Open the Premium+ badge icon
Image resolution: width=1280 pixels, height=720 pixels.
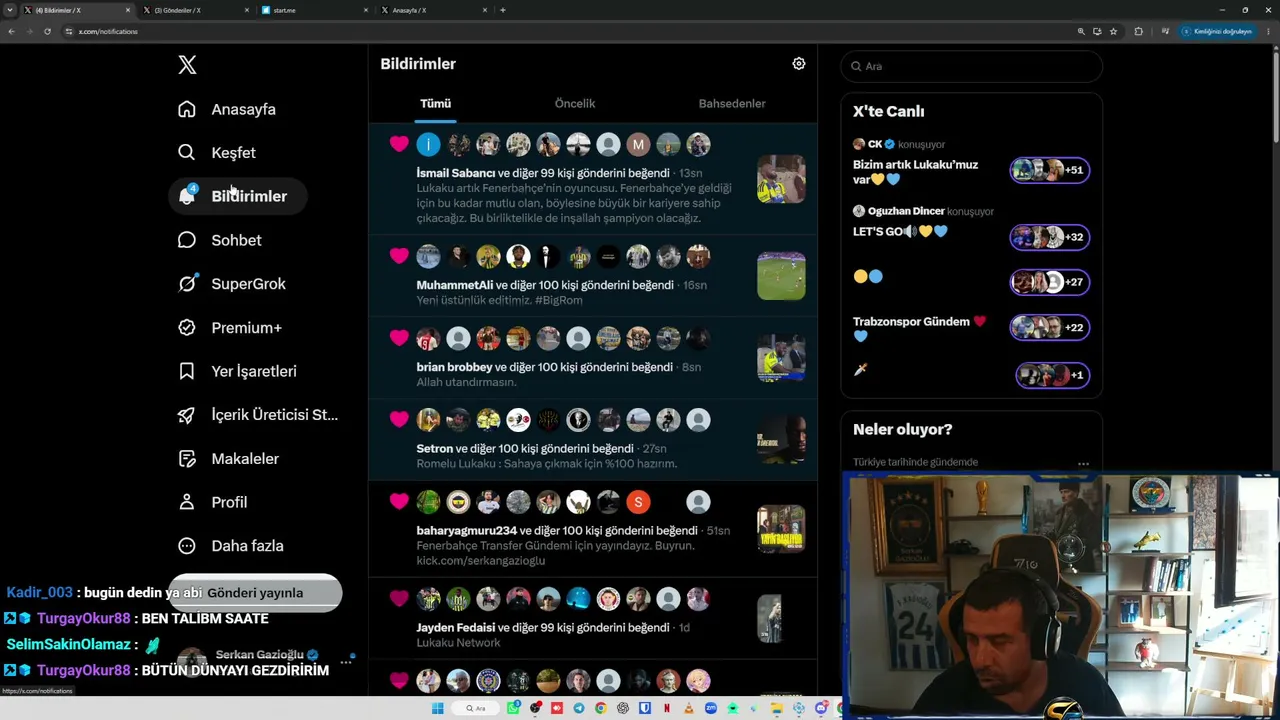(186, 327)
